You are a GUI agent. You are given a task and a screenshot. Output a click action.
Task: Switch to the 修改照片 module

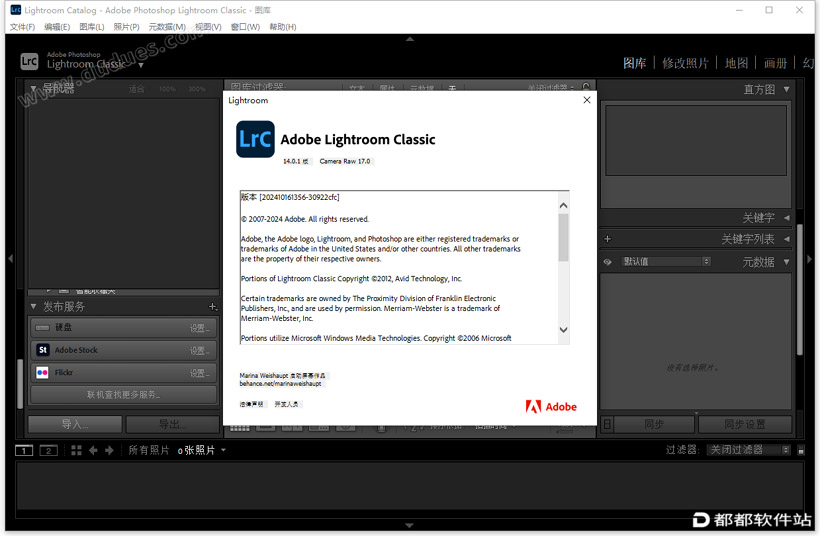685,63
